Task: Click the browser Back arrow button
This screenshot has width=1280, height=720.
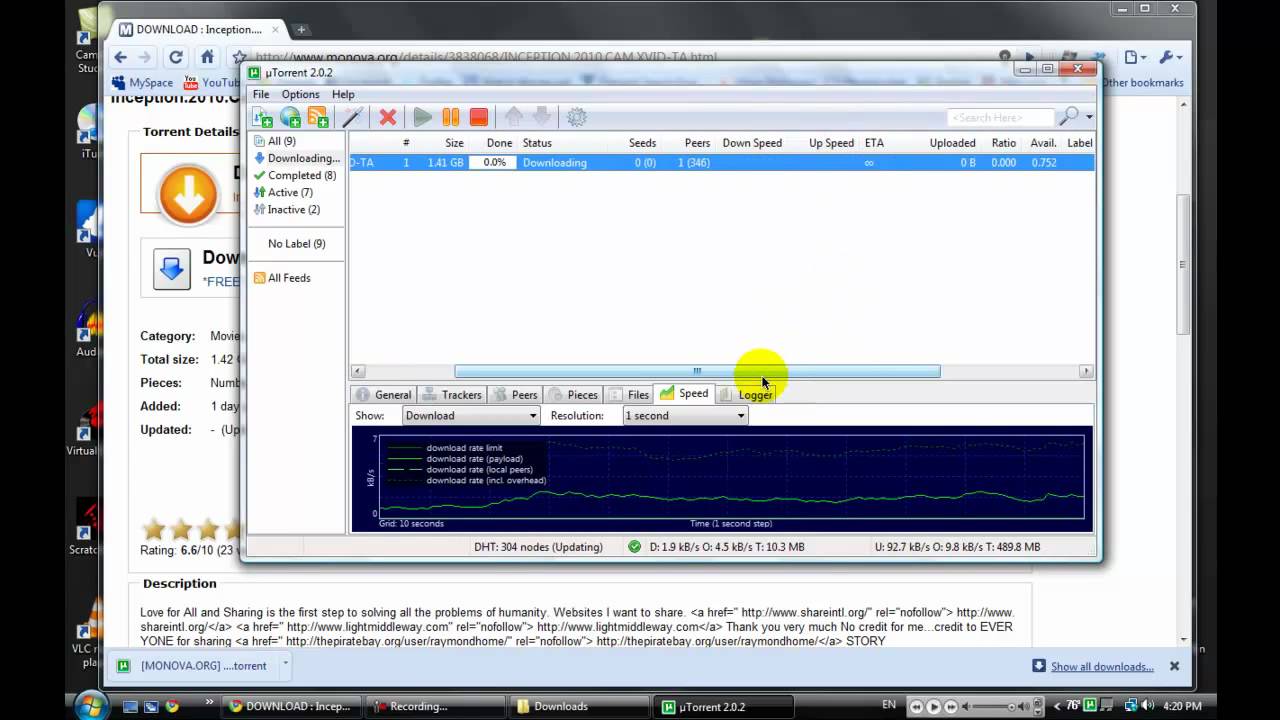Action: [x=121, y=57]
